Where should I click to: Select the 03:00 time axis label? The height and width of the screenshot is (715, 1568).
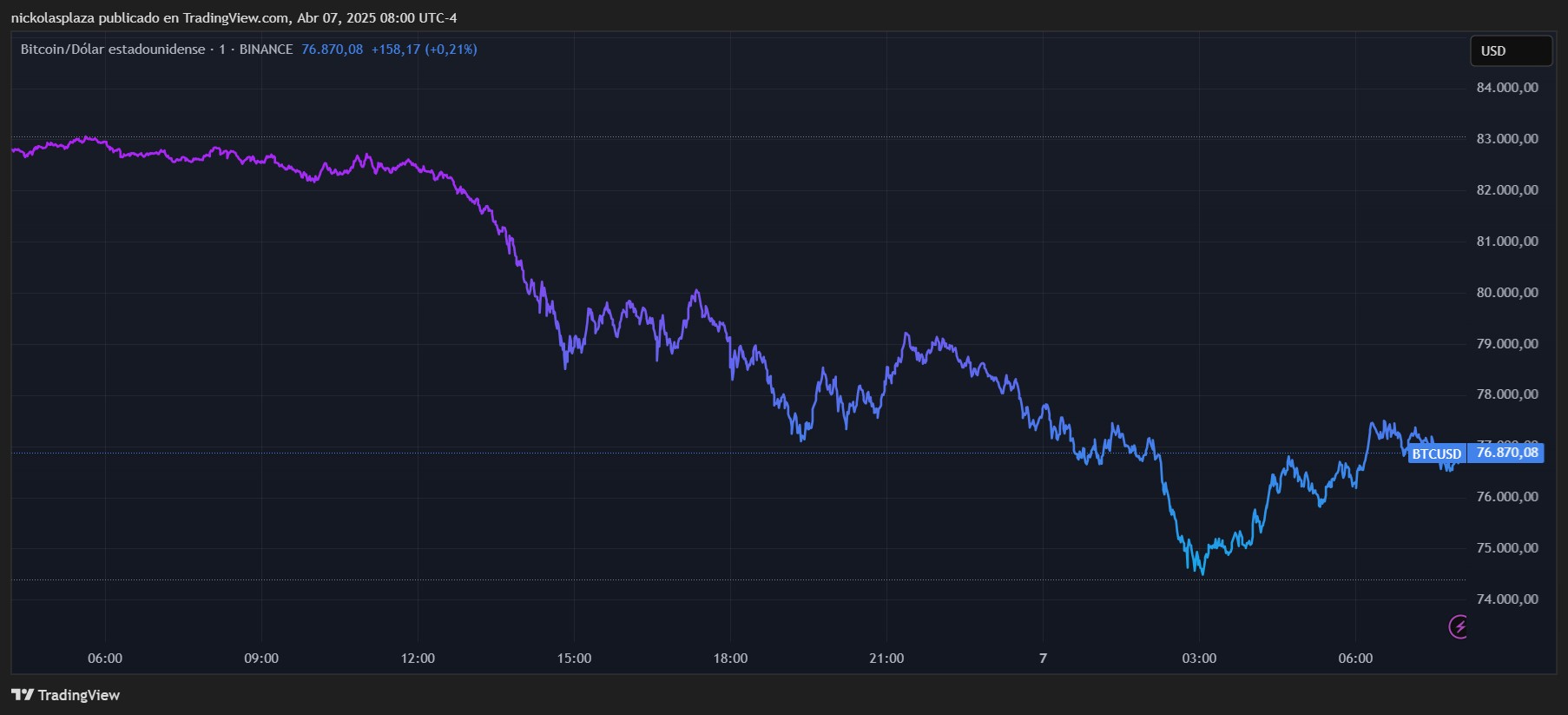pyautogui.click(x=1199, y=659)
